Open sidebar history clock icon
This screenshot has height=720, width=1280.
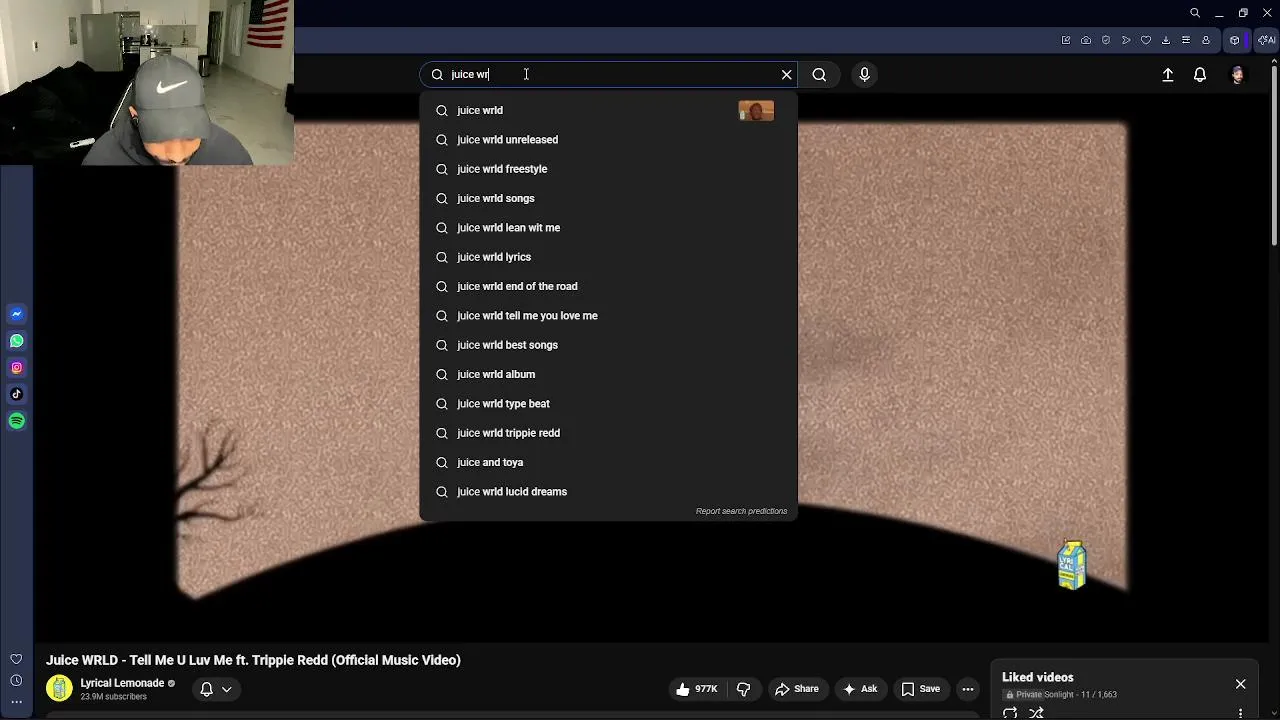coord(16,681)
